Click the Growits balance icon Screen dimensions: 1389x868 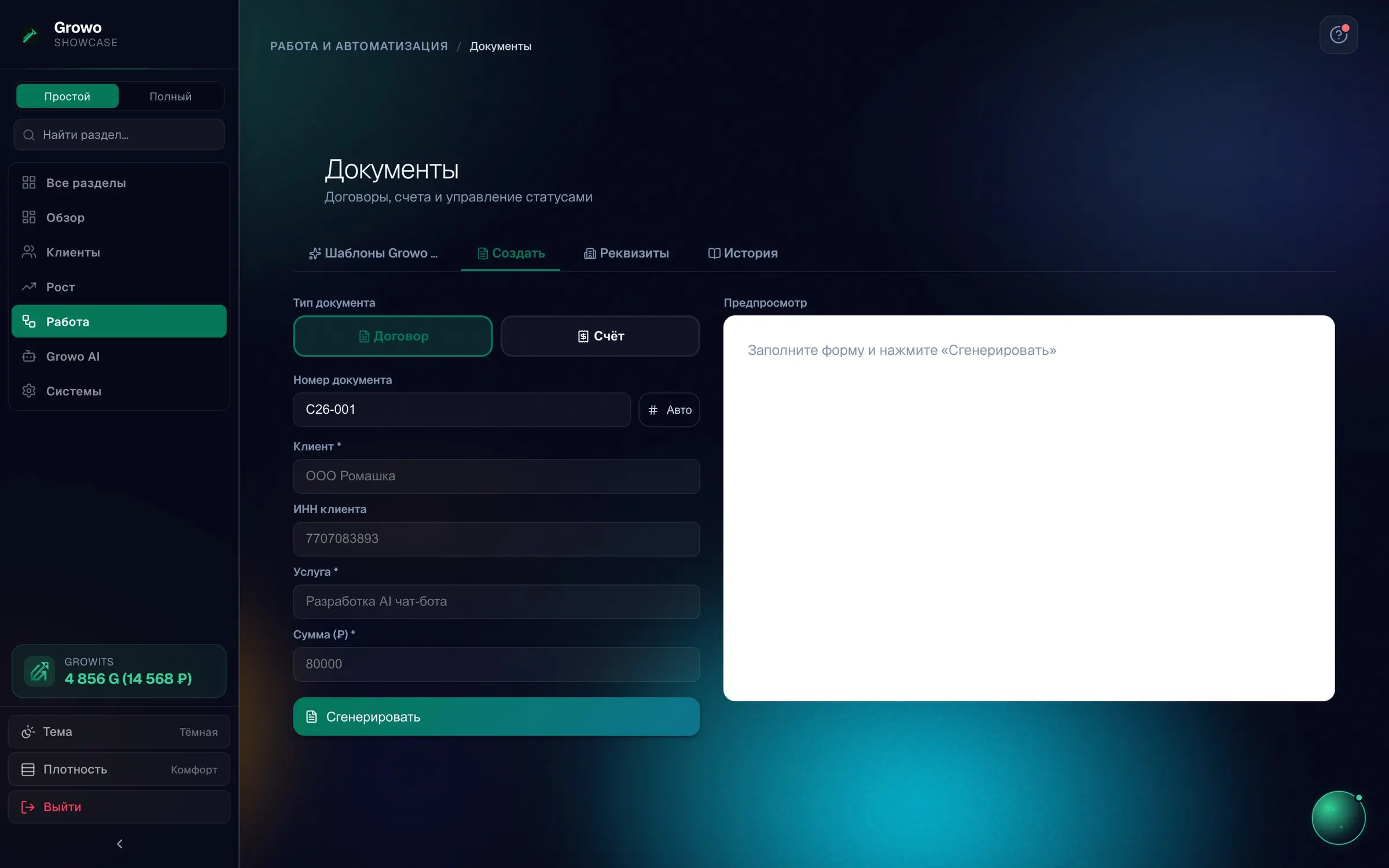39,671
